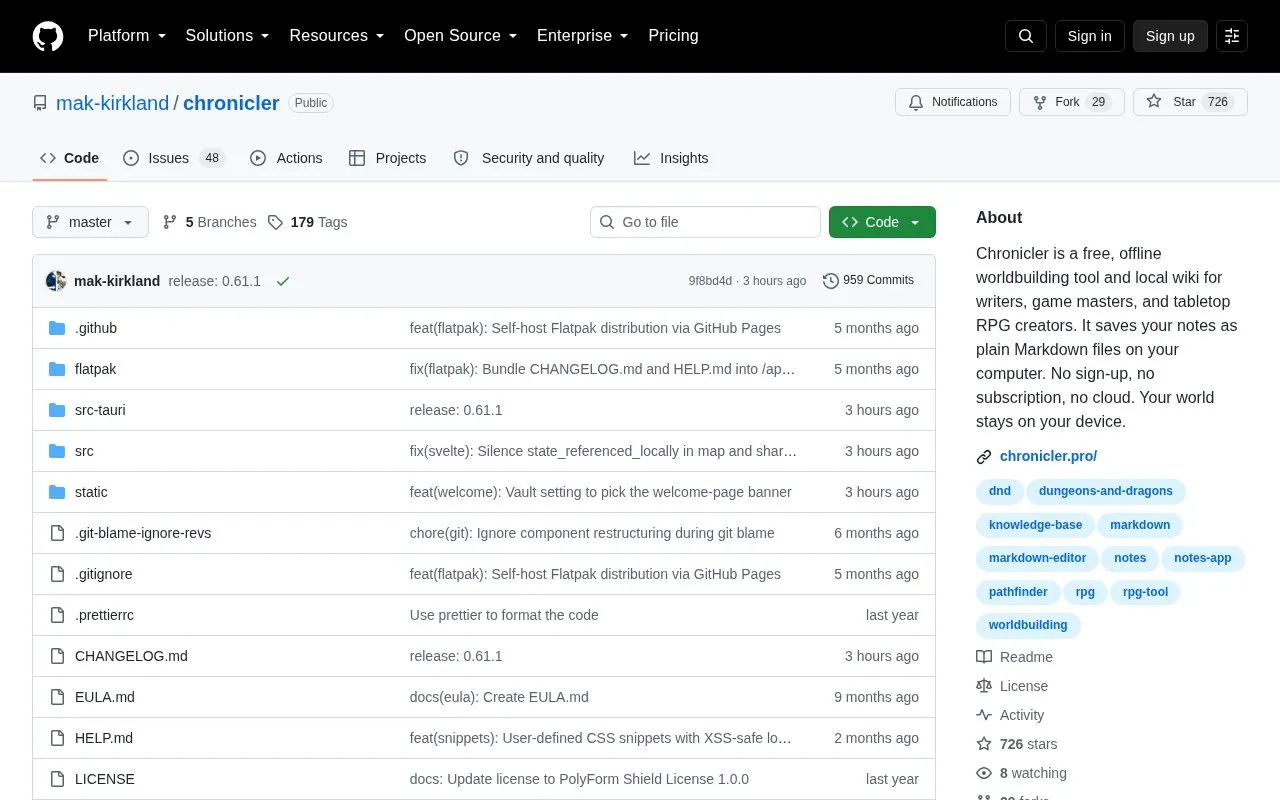View the 959 Commits history

click(x=868, y=280)
